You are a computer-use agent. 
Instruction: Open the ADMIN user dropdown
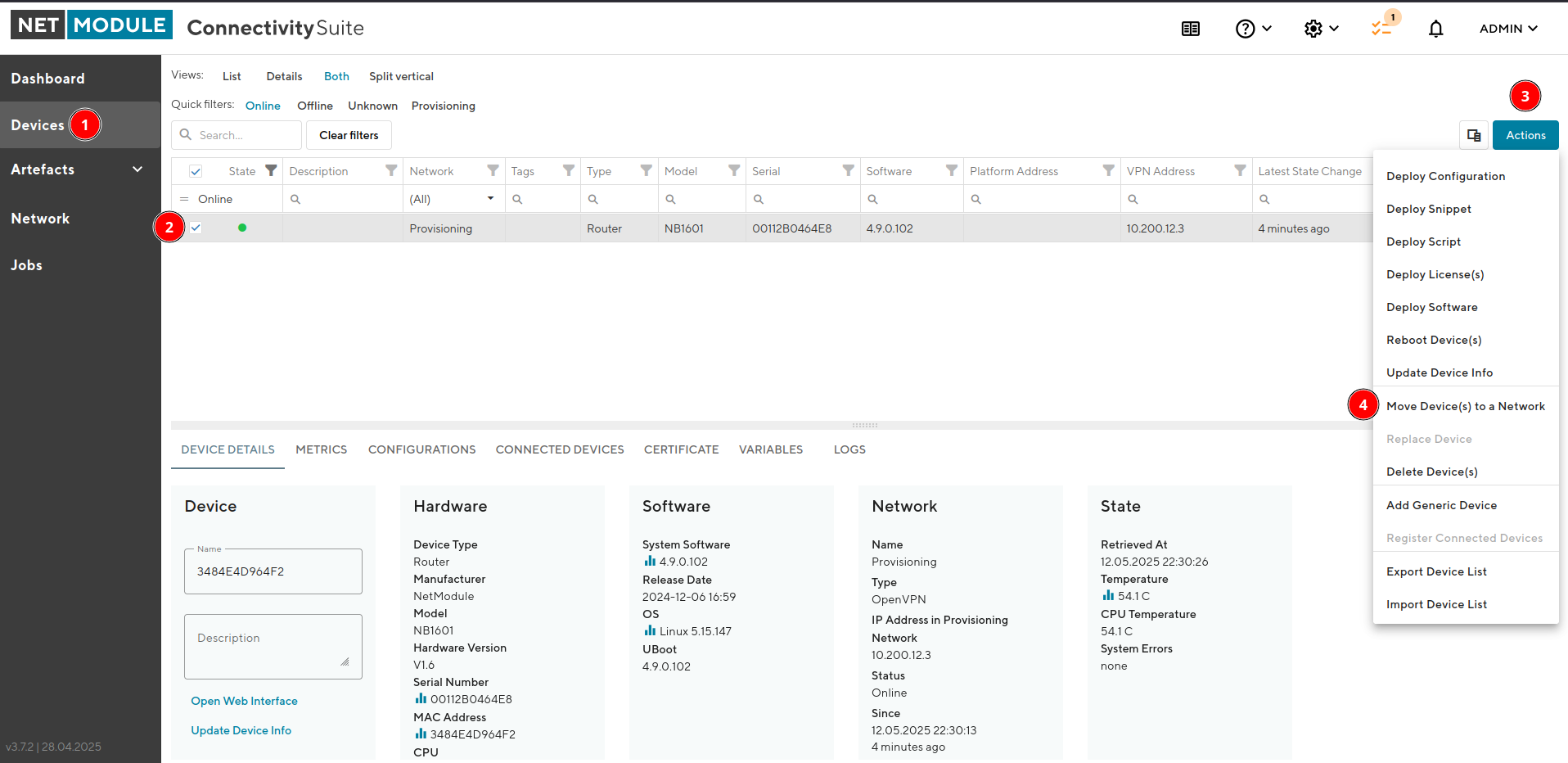pyautogui.click(x=1508, y=29)
